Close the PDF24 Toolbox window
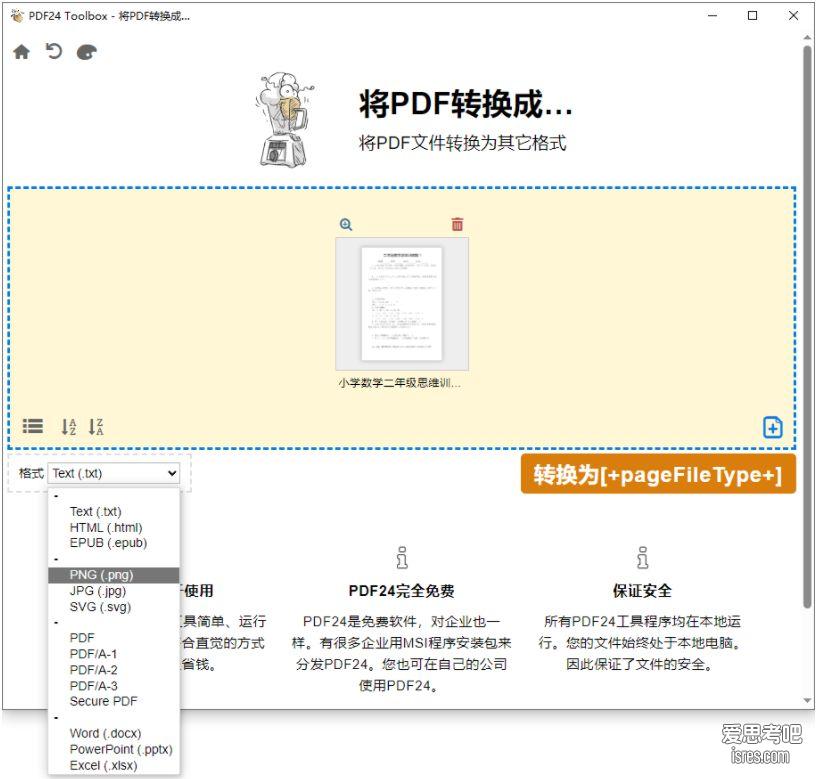 click(x=793, y=16)
